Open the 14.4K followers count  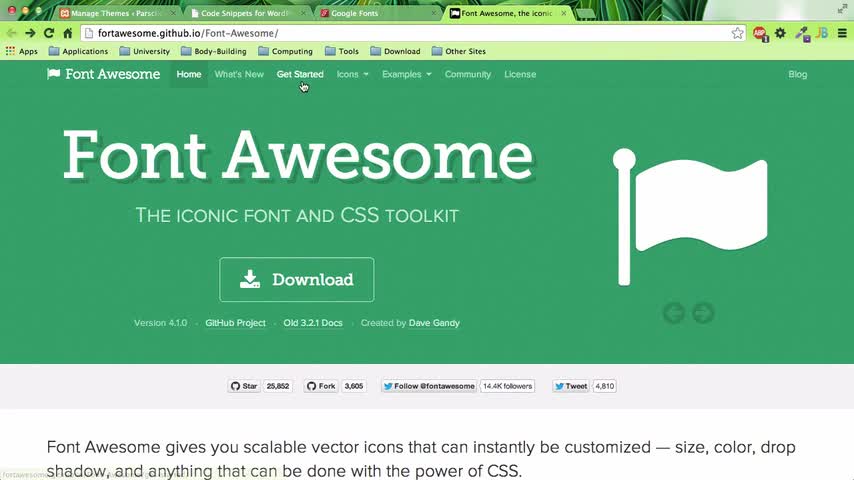508,386
